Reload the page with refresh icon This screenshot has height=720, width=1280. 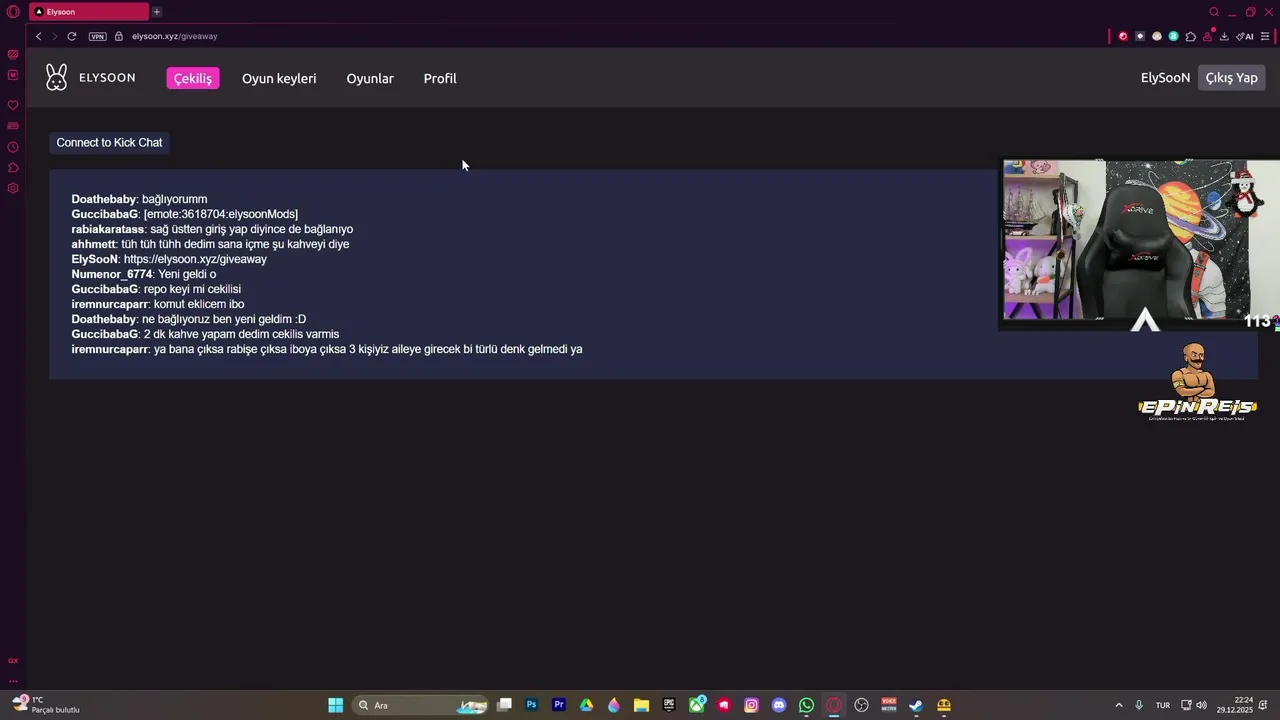pos(72,36)
